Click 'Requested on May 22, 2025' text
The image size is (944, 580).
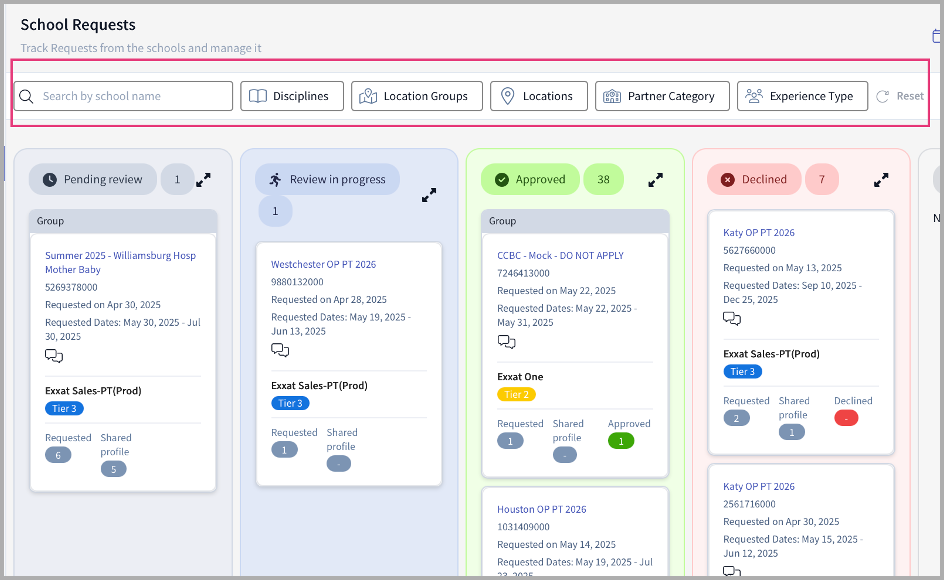coord(556,290)
